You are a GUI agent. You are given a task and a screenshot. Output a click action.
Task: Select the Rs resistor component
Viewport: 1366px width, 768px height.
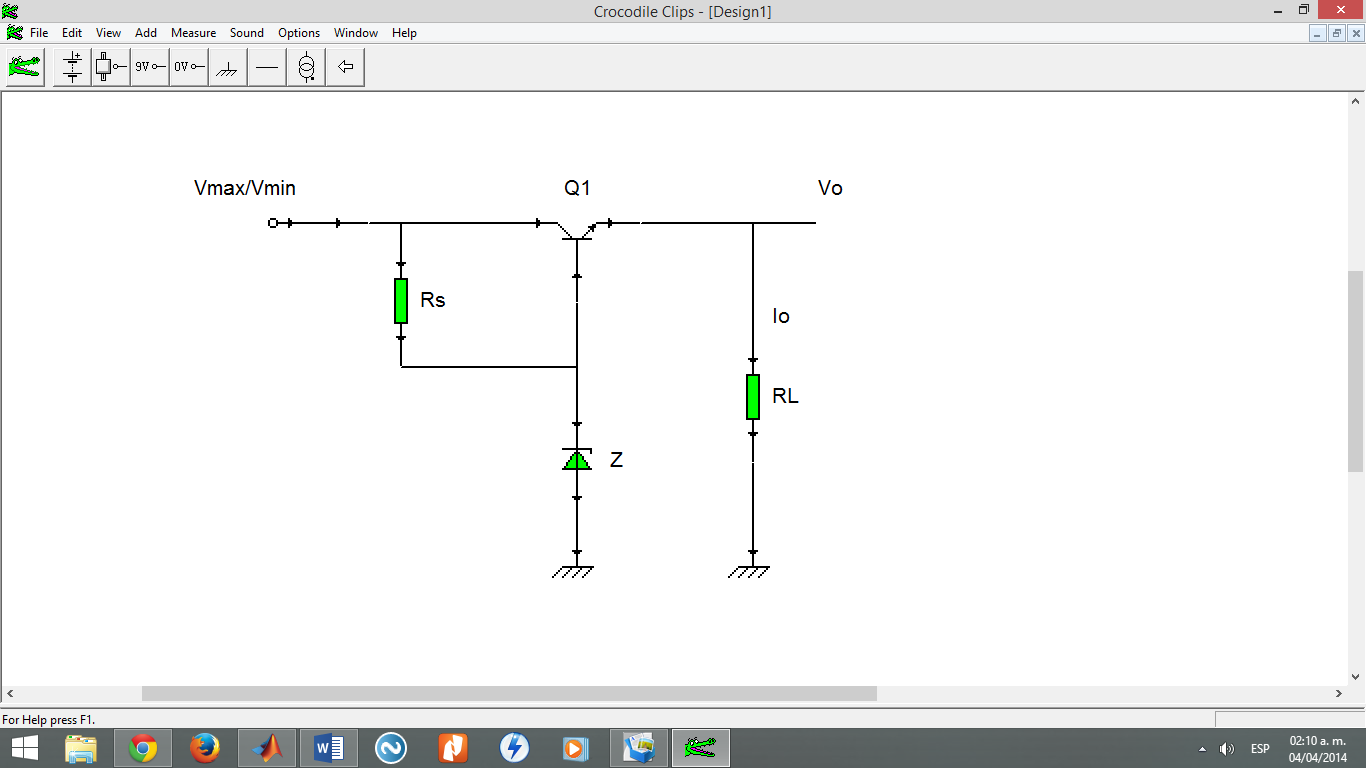click(x=401, y=301)
